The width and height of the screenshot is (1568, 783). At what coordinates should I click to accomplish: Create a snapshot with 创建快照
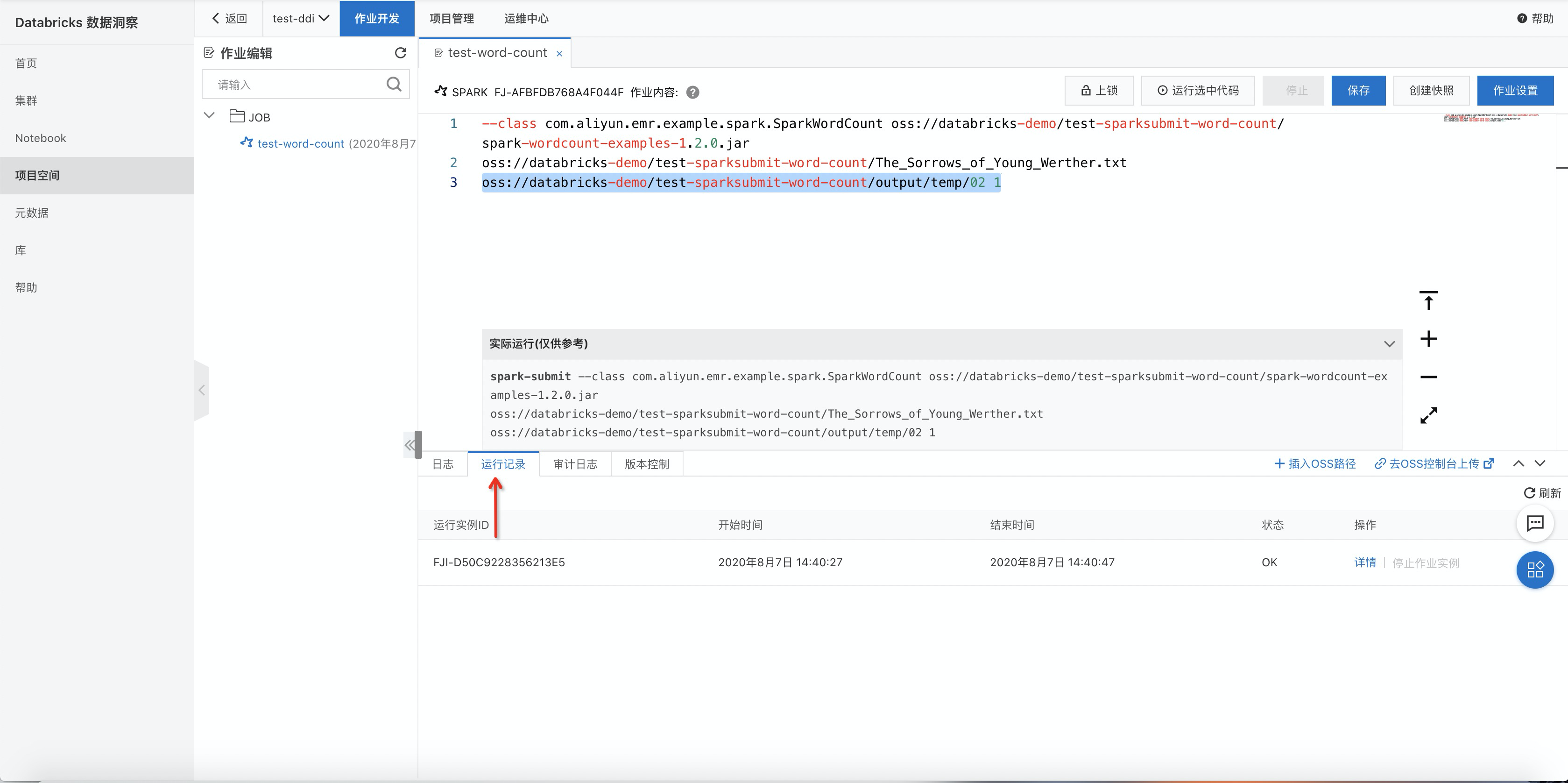1431,91
